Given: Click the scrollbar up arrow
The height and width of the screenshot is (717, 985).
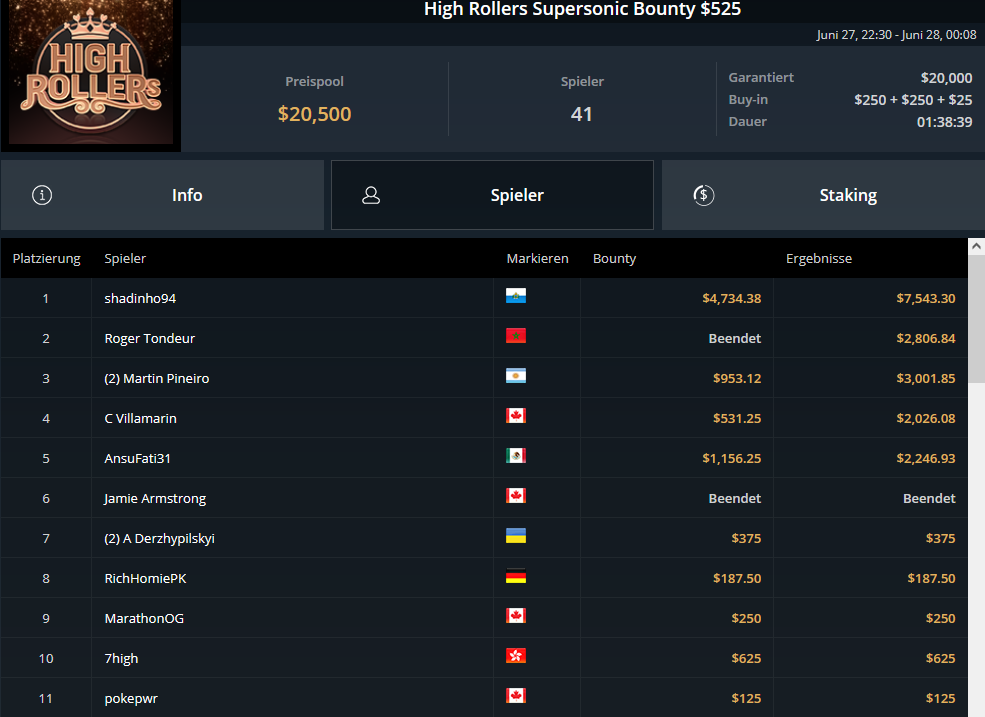Looking at the screenshot, I should (976, 246).
